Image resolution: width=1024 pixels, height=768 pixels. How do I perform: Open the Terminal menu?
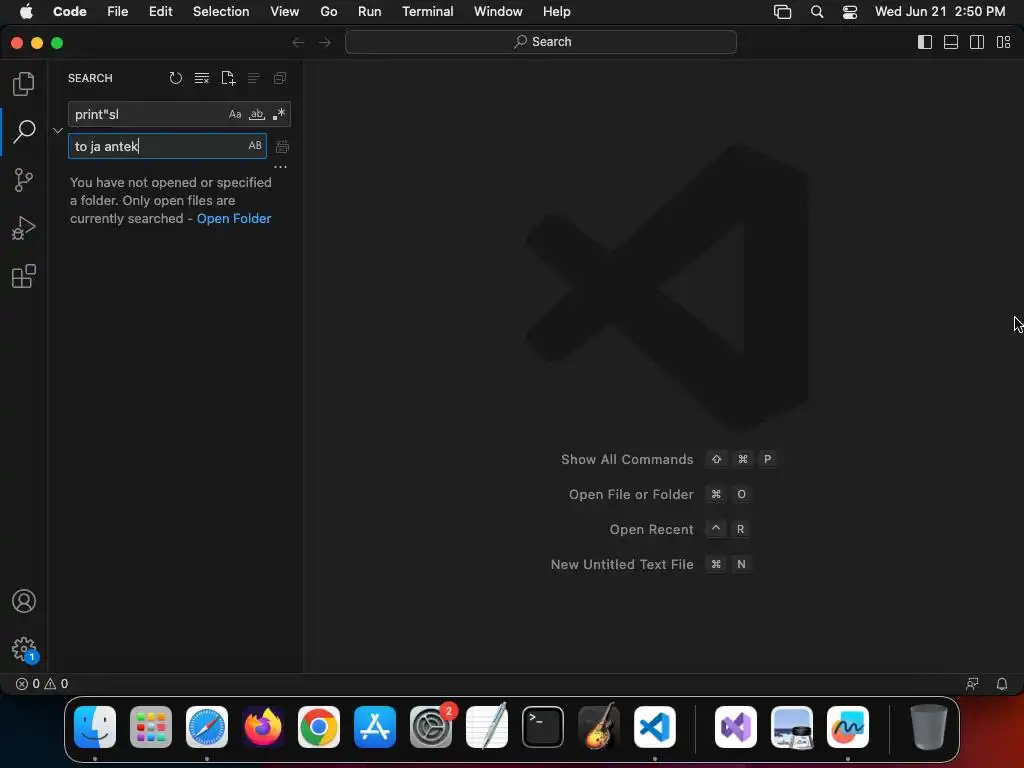coord(428,12)
